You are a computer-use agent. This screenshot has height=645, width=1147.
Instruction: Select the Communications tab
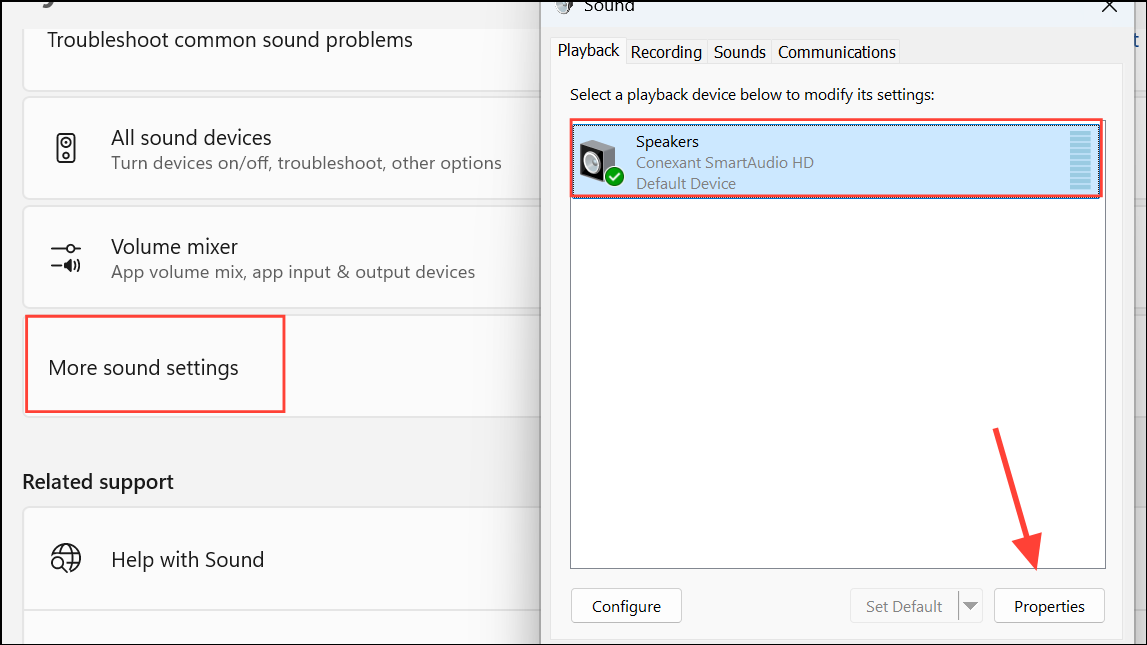pyautogui.click(x=836, y=52)
